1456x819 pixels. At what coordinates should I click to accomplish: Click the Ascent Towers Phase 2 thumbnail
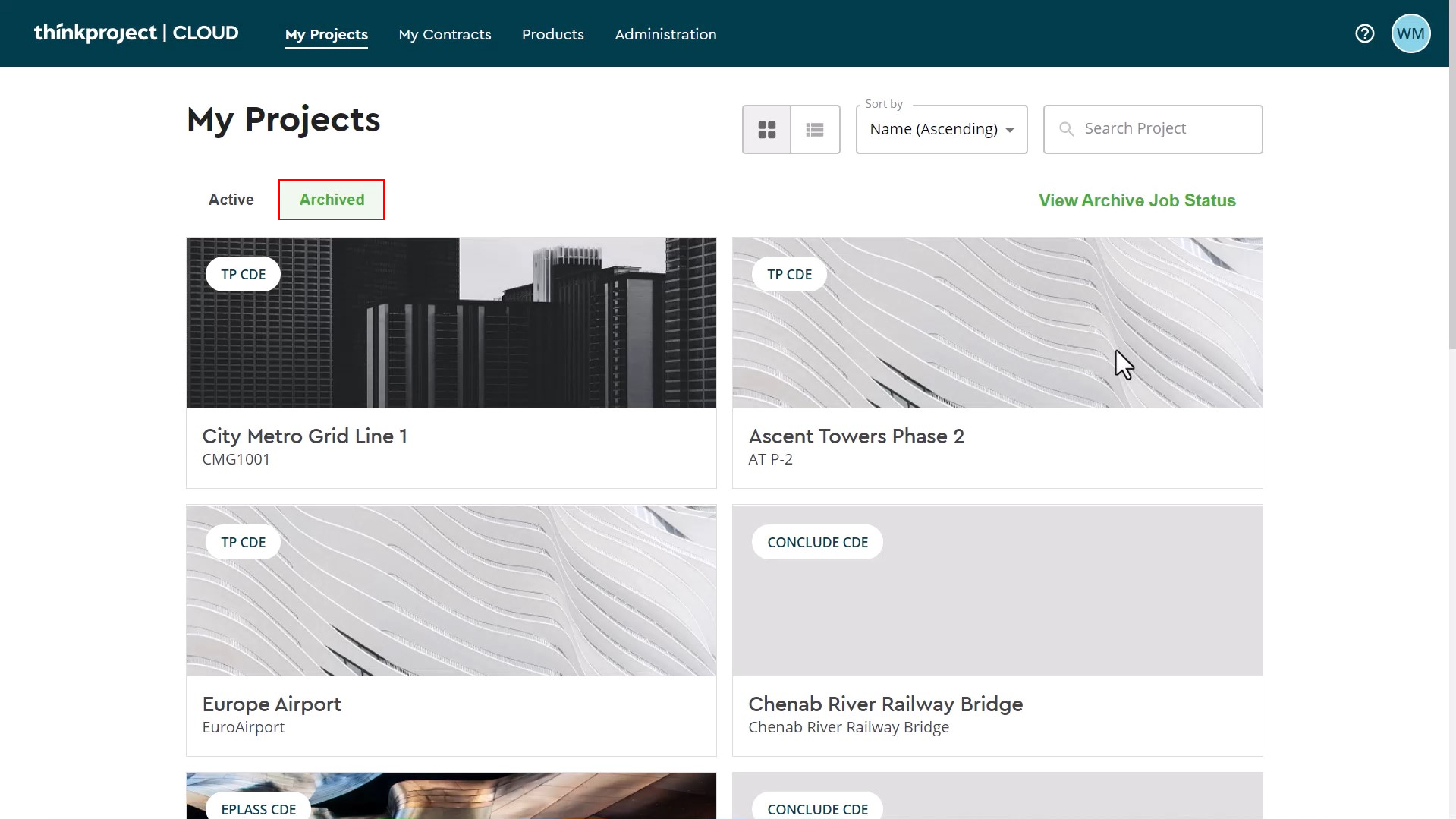(x=997, y=323)
